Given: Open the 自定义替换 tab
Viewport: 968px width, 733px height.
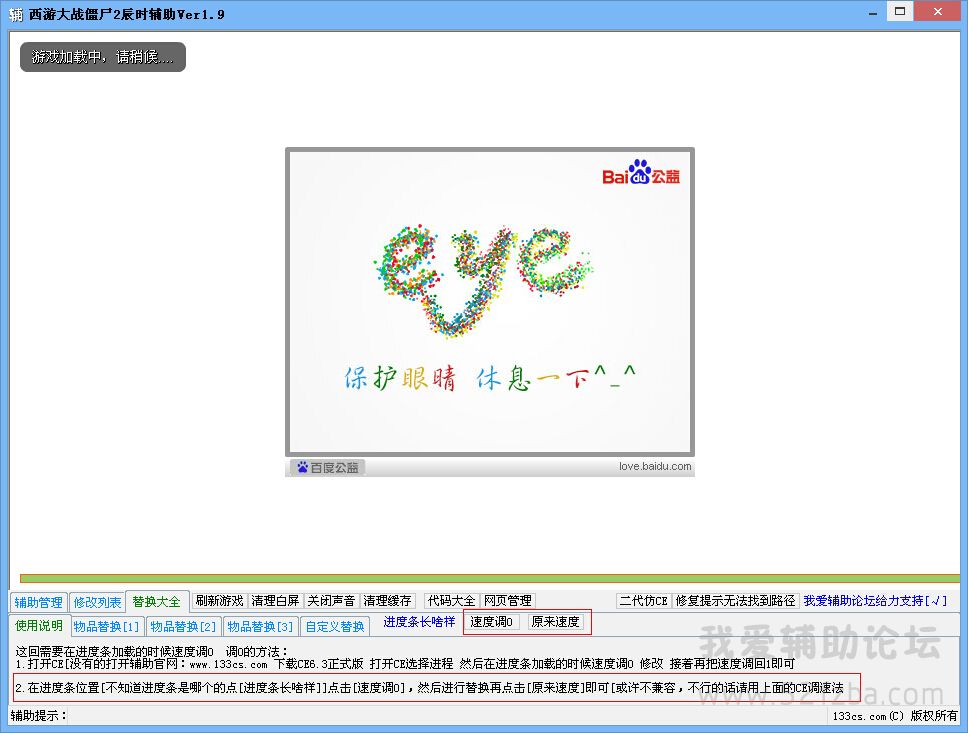Looking at the screenshot, I should pos(335,627).
